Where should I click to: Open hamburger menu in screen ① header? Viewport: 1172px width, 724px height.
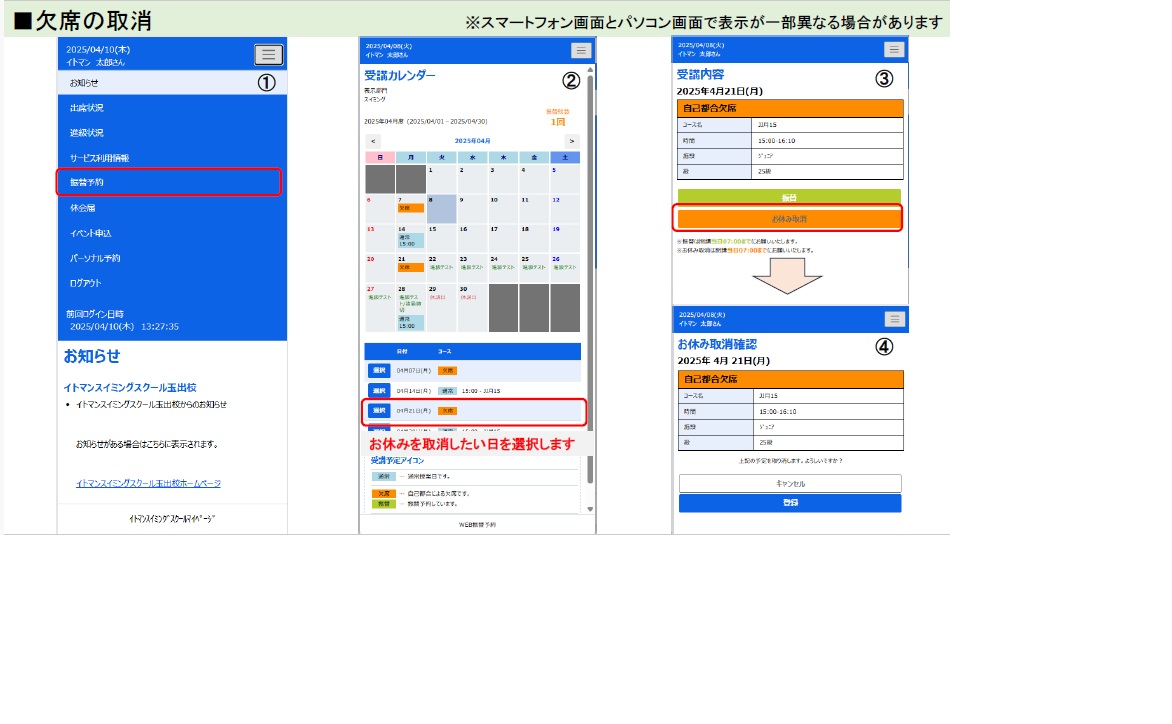[268, 55]
